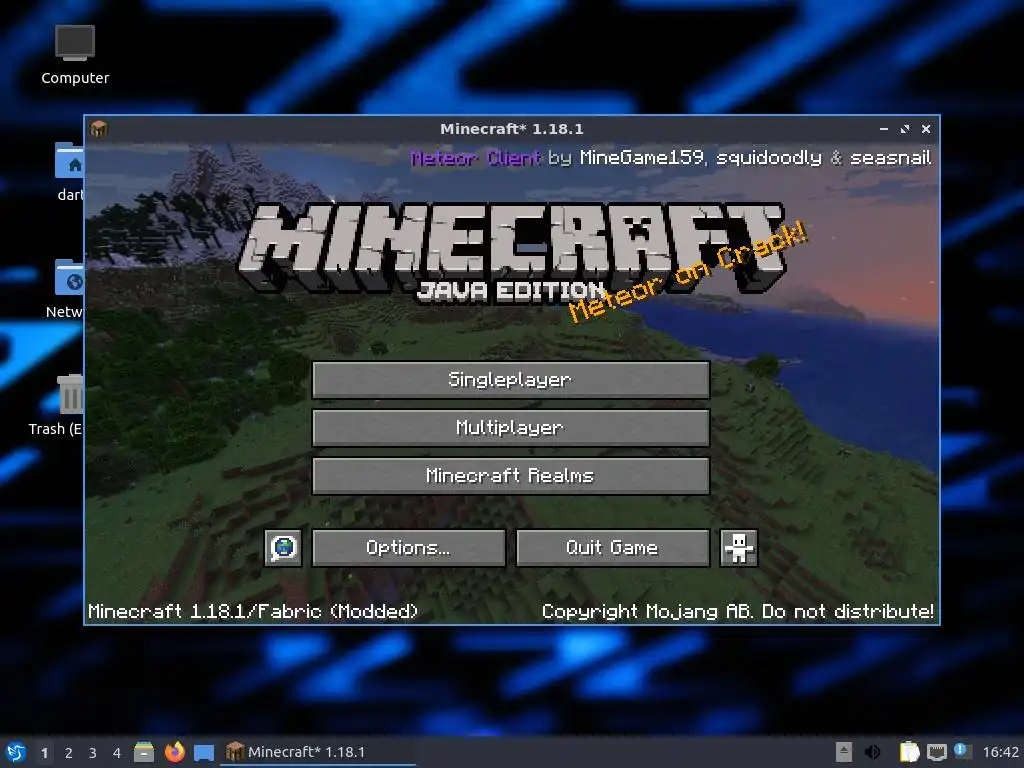This screenshot has width=1024, height=768.
Task: Switch to workspace 3
Action: tap(93, 753)
